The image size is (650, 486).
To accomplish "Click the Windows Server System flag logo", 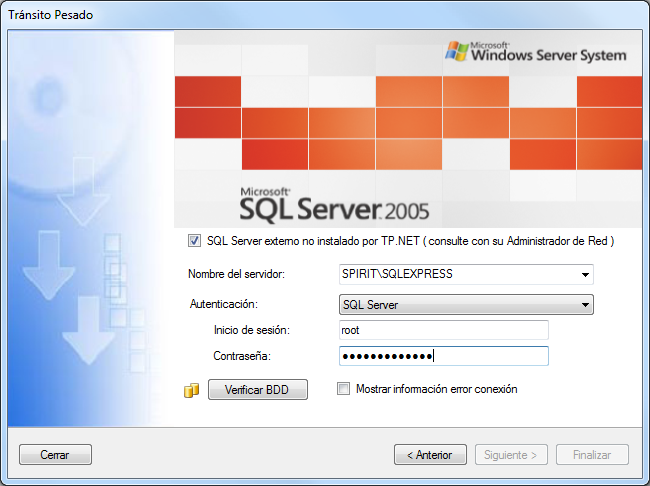I will [457, 51].
